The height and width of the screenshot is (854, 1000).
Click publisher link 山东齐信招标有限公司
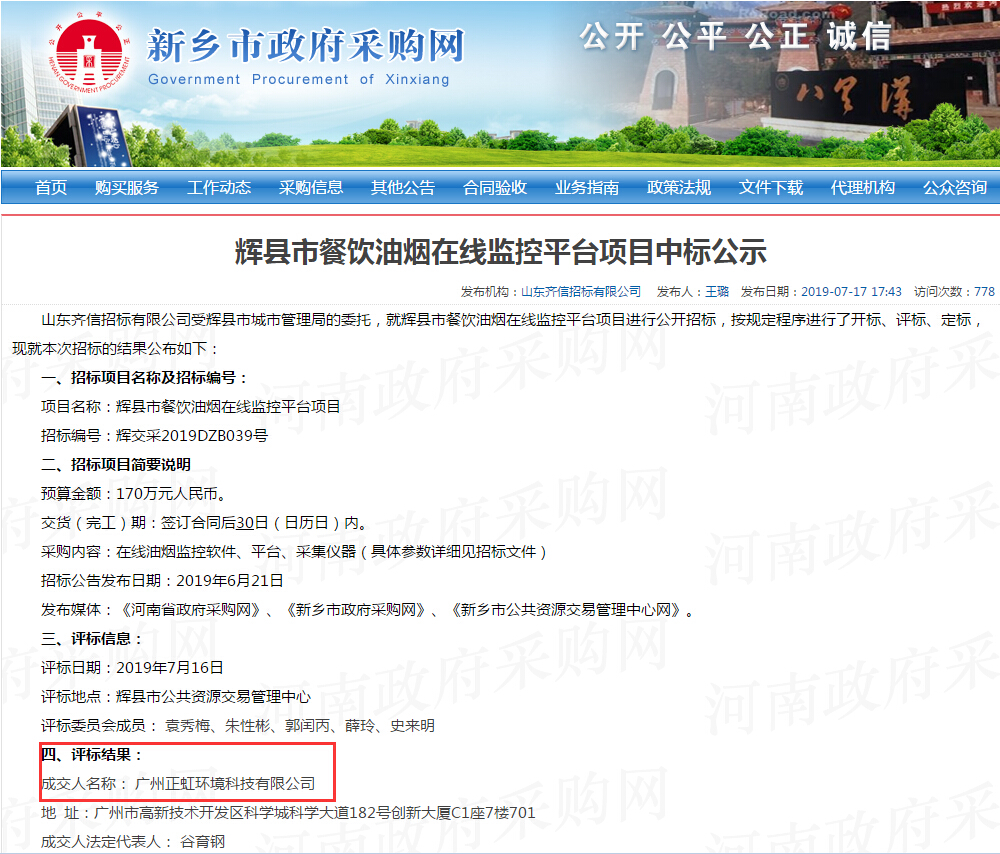(x=581, y=291)
